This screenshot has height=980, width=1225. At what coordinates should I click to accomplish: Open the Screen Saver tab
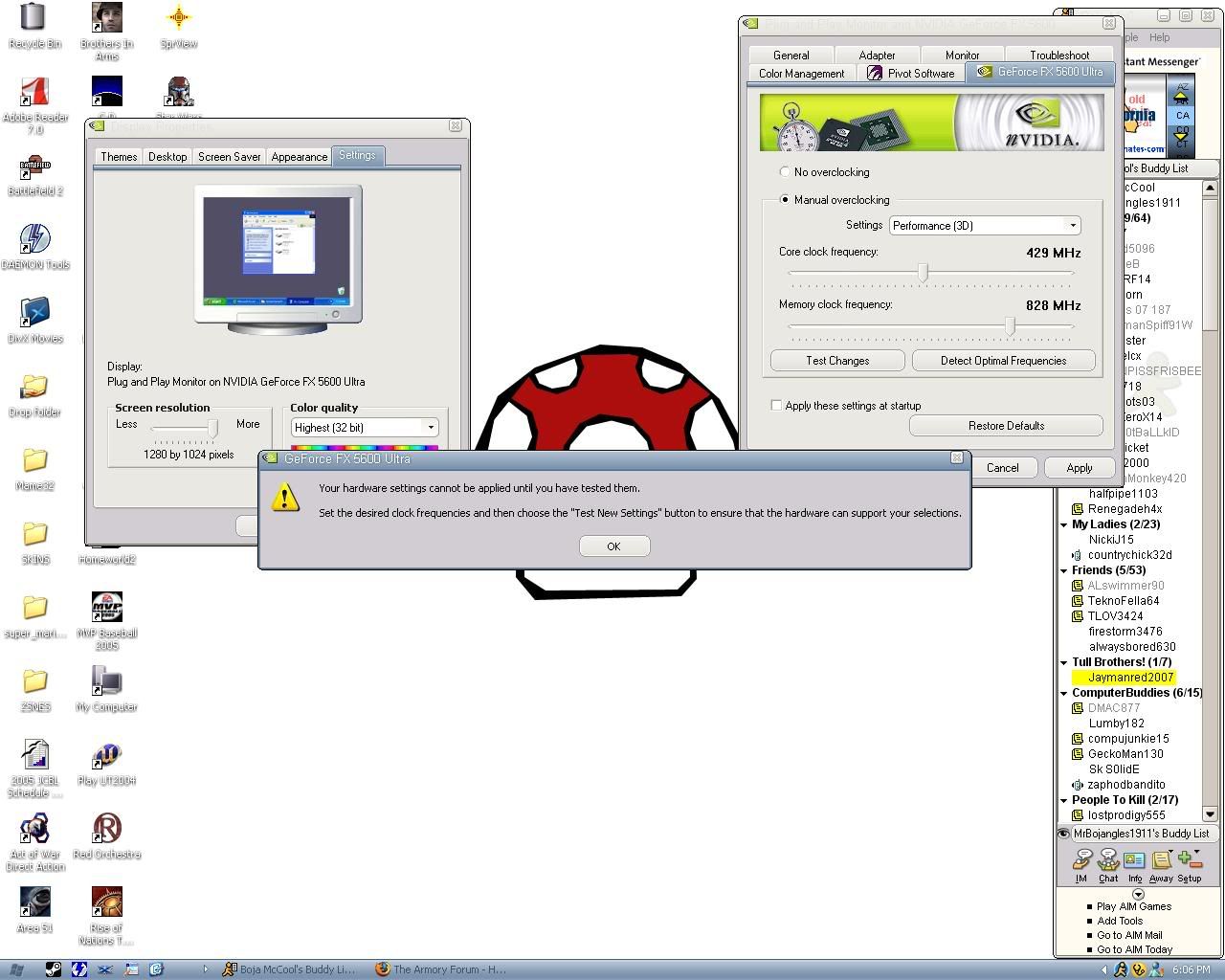click(x=229, y=157)
